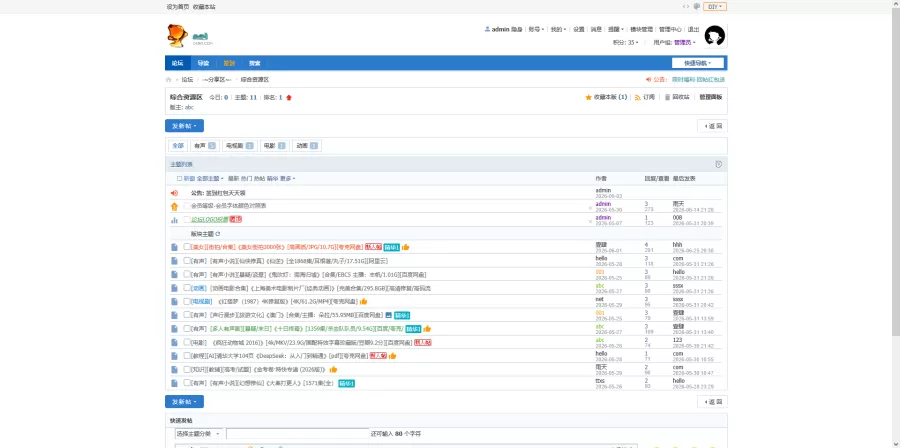Open the 快捷导航 dropdown
Screen dimensions: 900x448
tap(698, 63)
